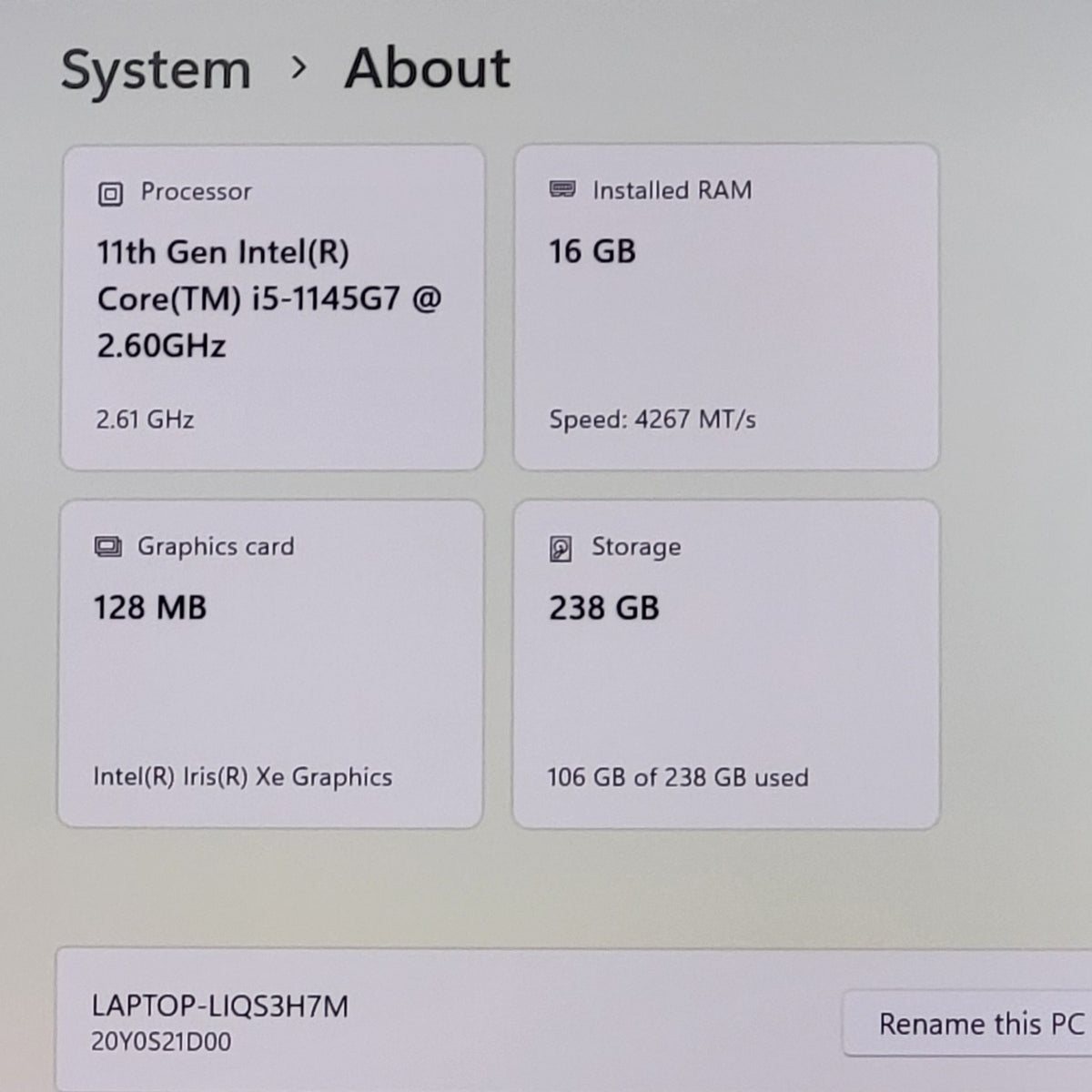This screenshot has width=1092, height=1092.
Task: Select the device name LAPTOP-LIQS3H7M
Action: tap(220, 1006)
